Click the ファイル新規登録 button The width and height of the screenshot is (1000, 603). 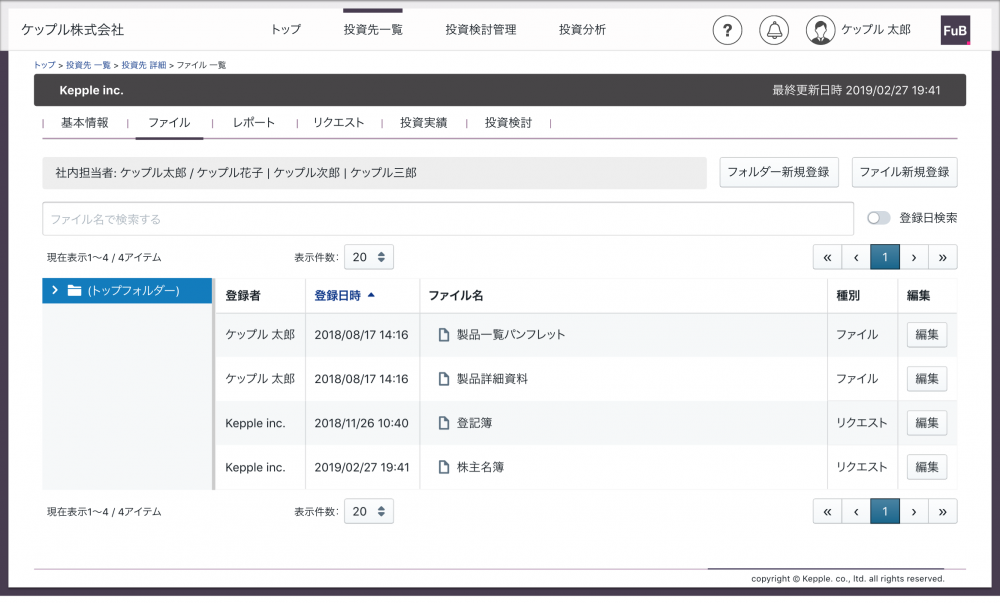(904, 172)
